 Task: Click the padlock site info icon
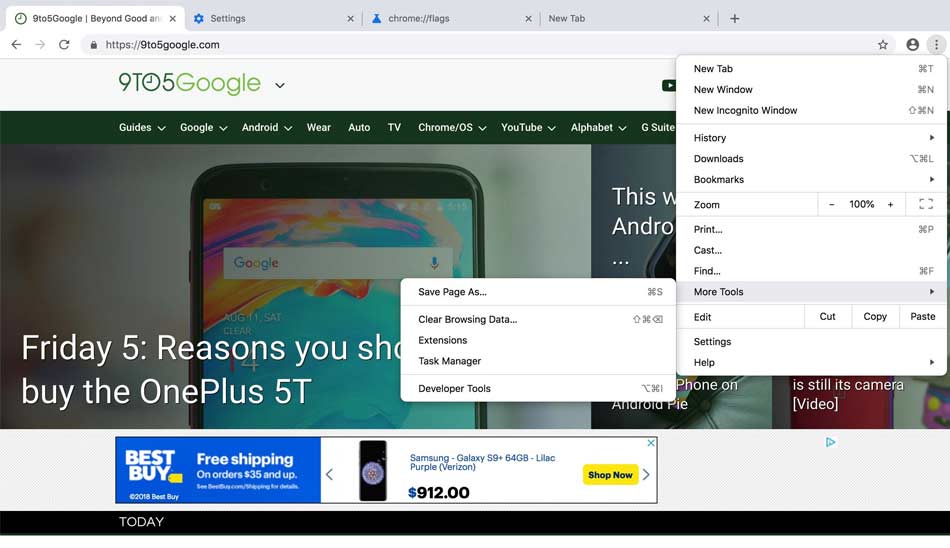[93, 45]
